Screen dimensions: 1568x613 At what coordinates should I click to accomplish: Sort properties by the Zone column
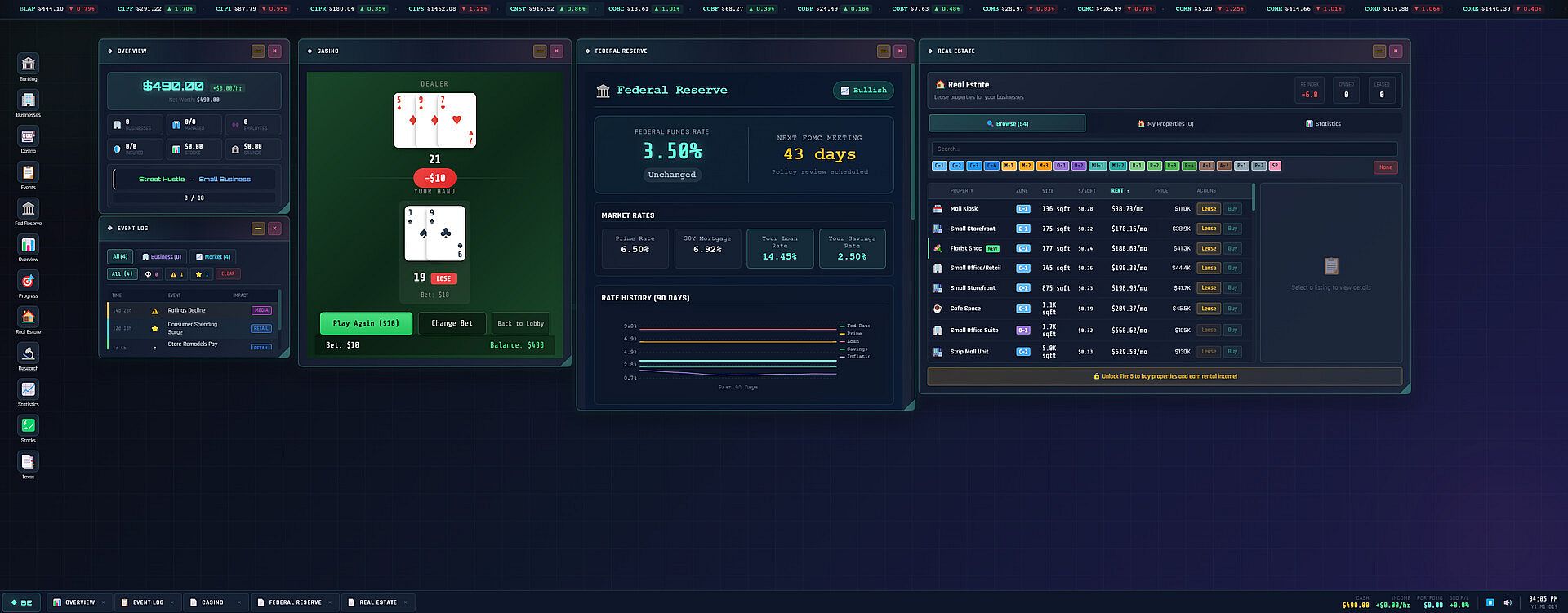[x=1022, y=191]
